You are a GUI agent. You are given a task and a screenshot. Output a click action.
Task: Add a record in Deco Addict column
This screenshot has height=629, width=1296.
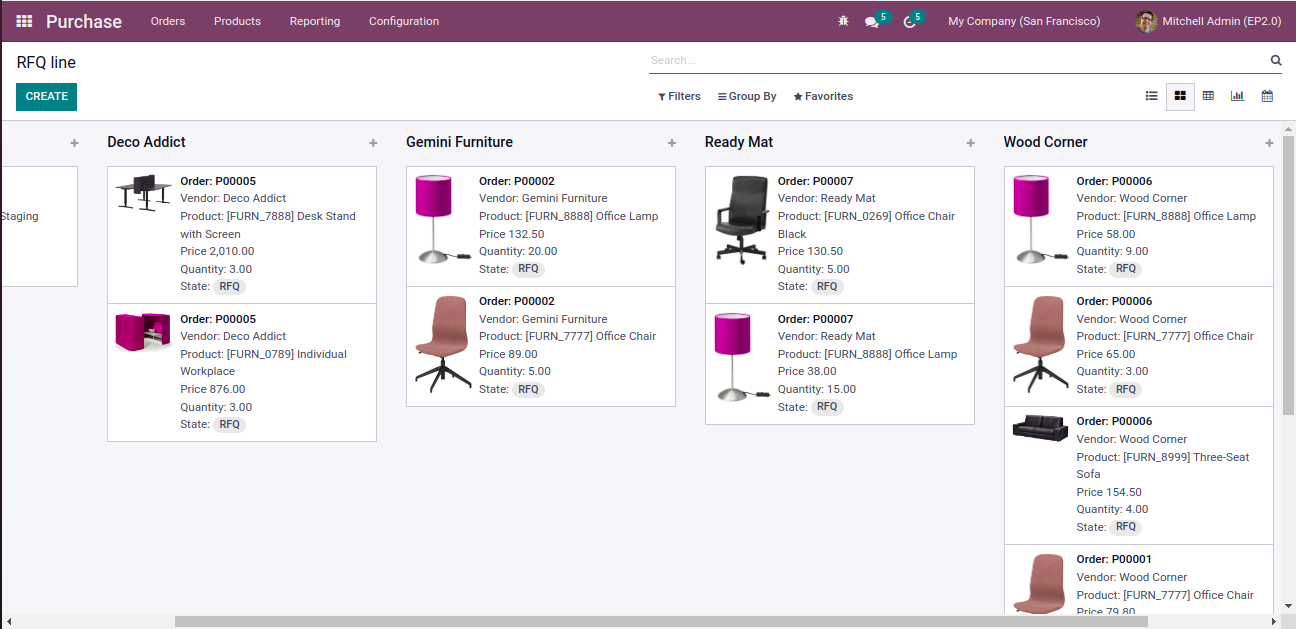(x=373, y=143)
